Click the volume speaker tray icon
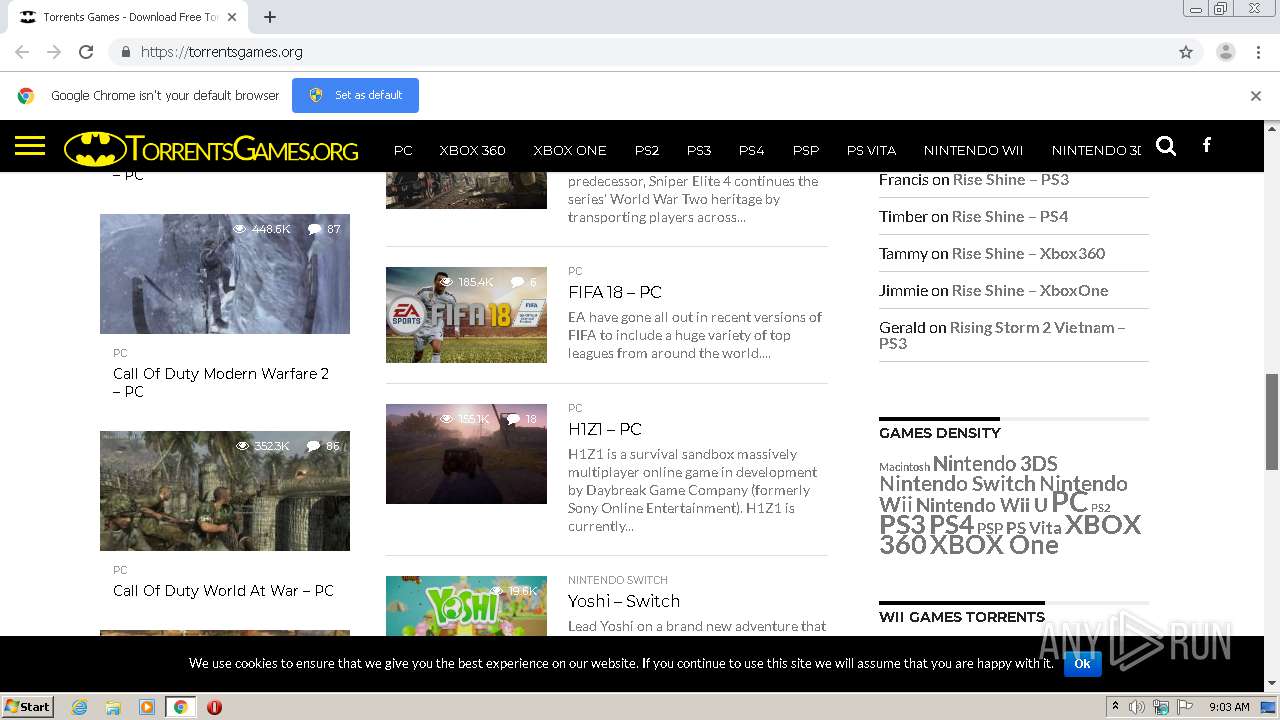 (1136, 707)
